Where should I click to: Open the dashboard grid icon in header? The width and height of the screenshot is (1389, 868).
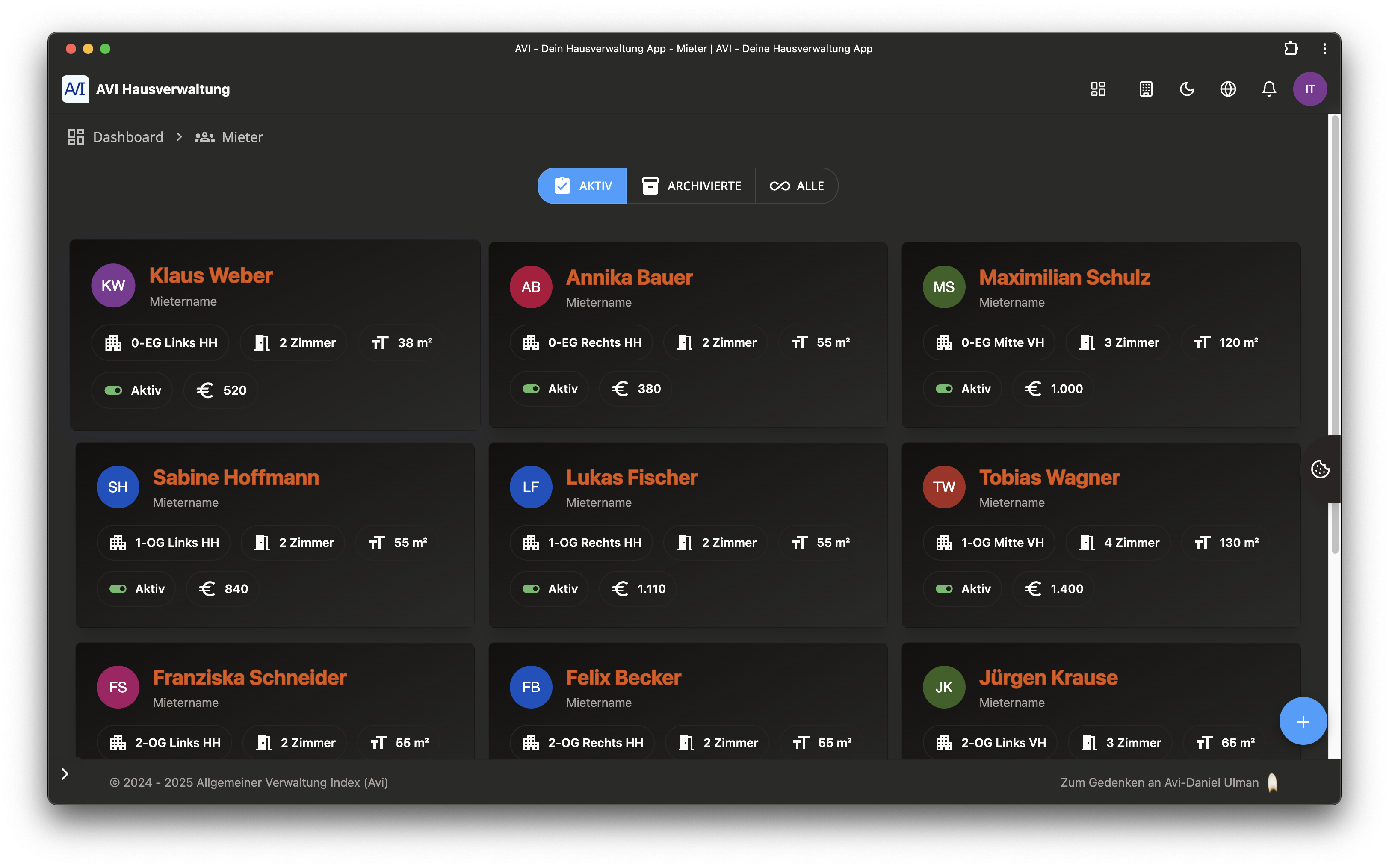pyautogui.click(x=1097, y=89)
